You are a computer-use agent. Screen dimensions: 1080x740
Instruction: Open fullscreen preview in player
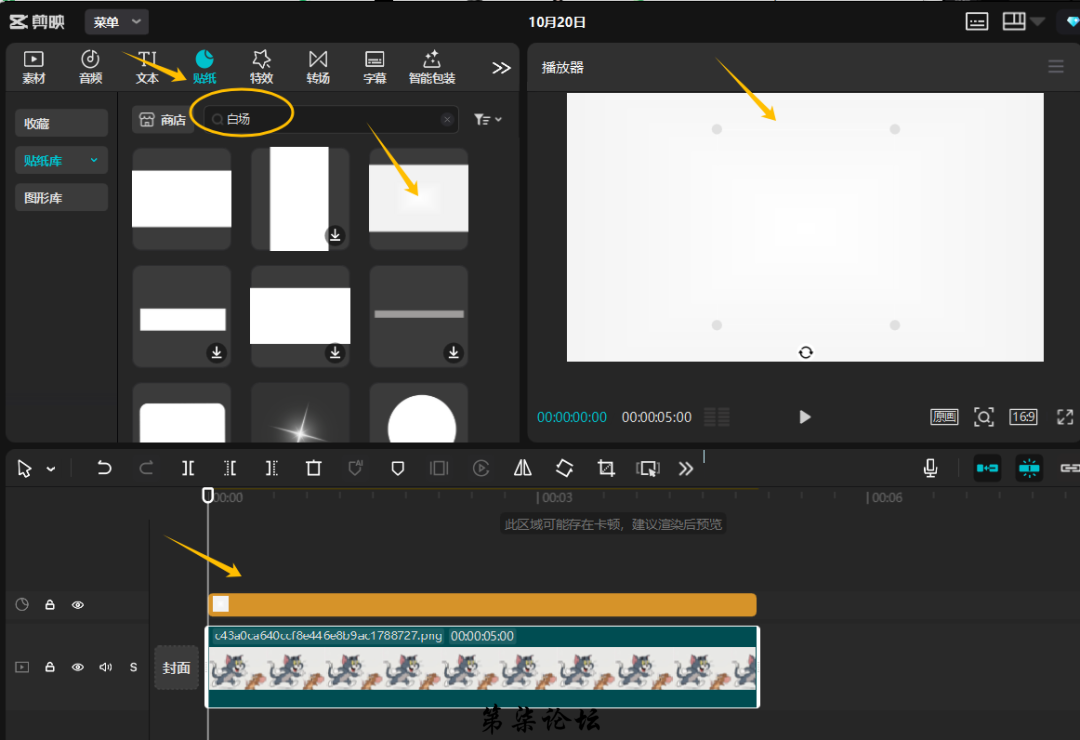coord(1065,417)
